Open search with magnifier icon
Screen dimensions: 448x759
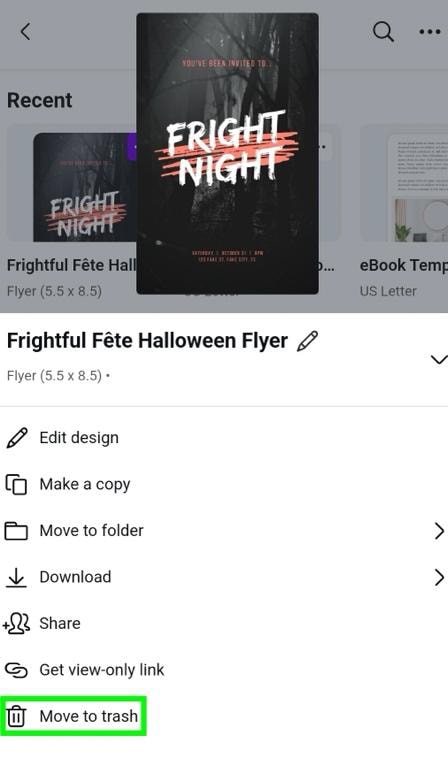[383, 32]
